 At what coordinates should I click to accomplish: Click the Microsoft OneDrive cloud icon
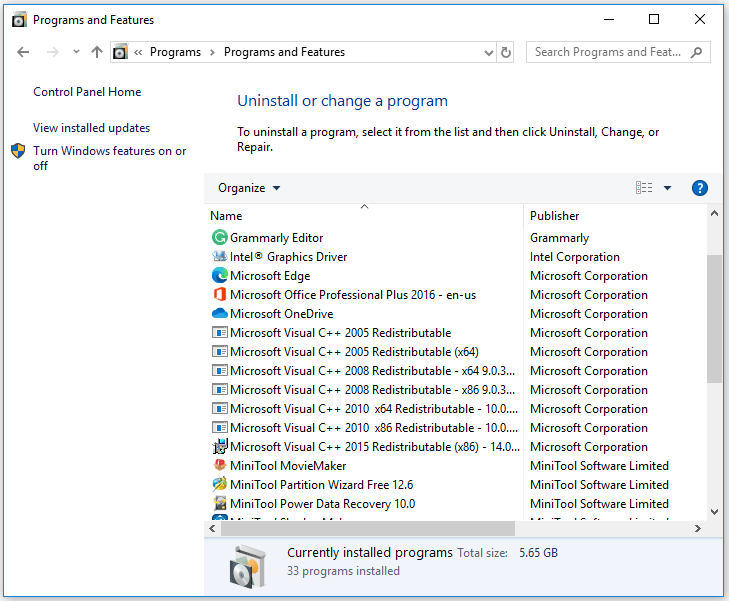[x=219, y=313]
